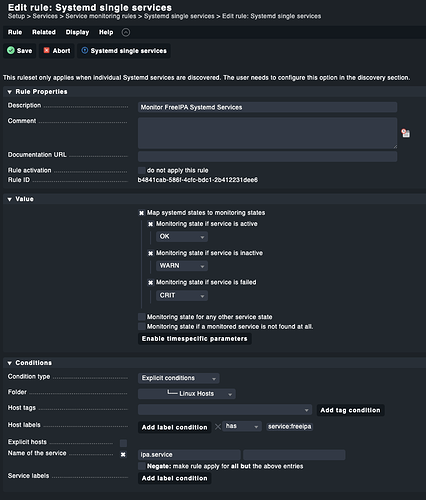The height and width of the screenshot is (500, 426).
Task: Click the Systemd single services back icon
Action: [85, 50]
